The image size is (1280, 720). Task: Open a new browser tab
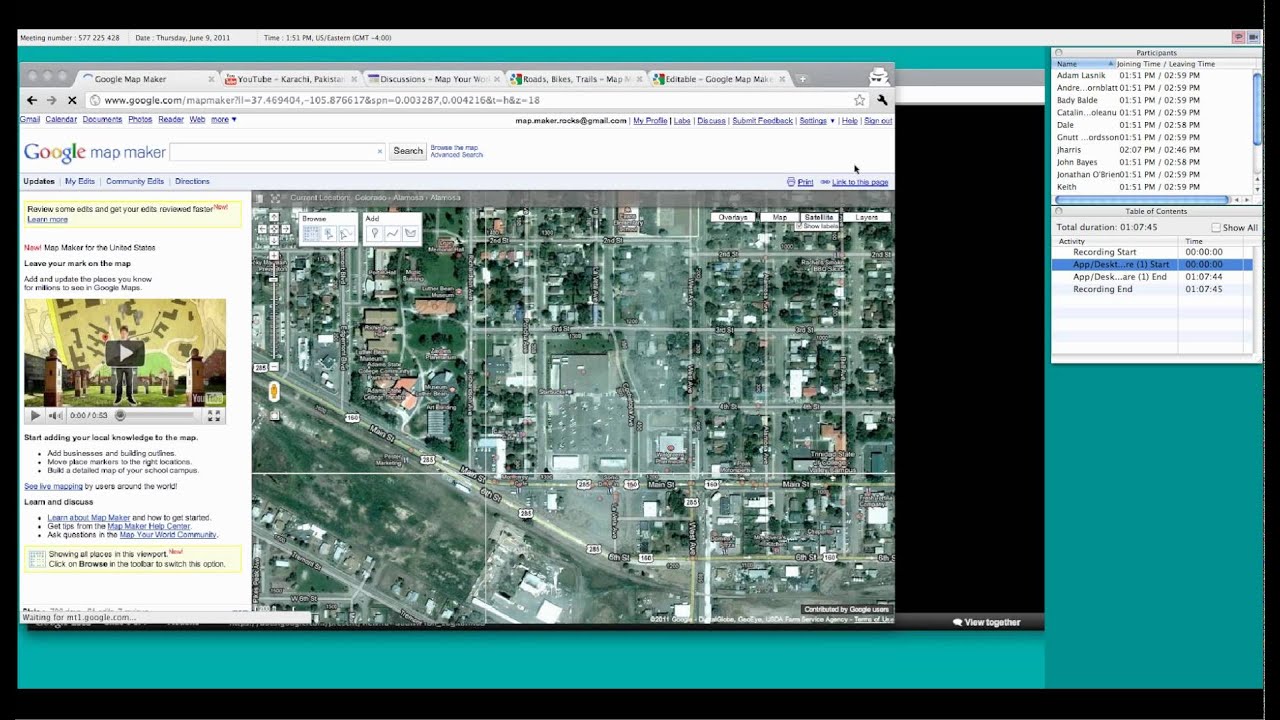click(802, 79)
